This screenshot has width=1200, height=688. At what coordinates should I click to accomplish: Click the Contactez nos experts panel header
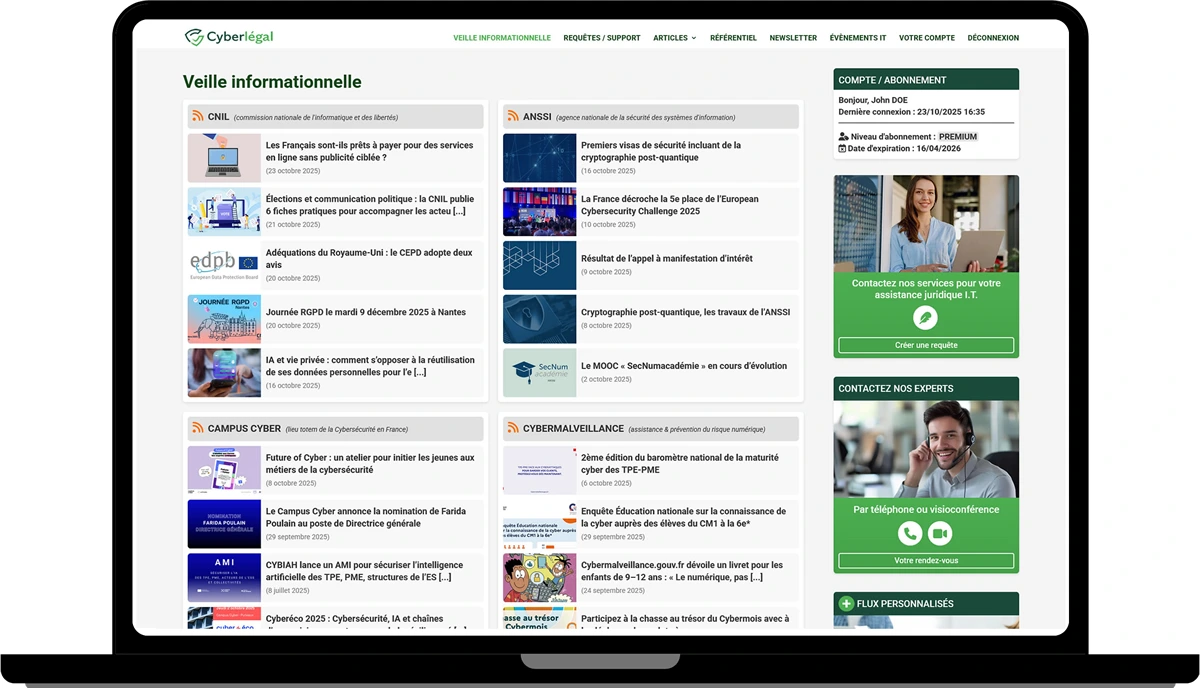click(x=926, y=388)
